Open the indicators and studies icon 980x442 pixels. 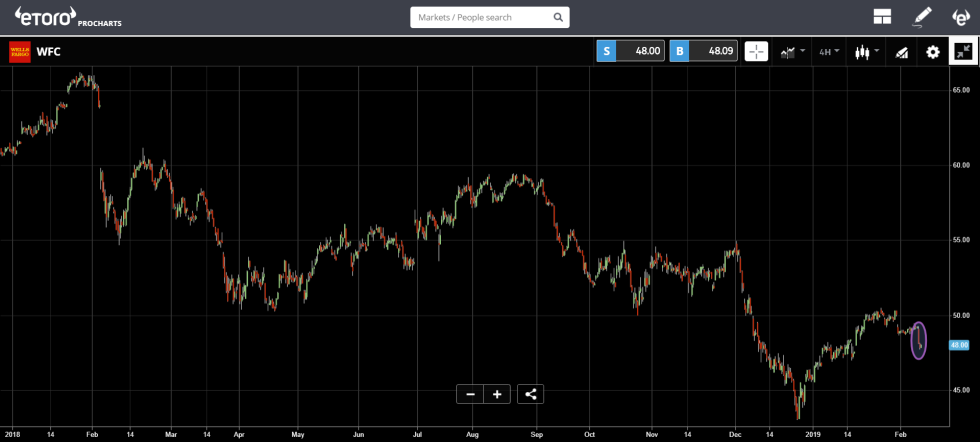(901, 52)
